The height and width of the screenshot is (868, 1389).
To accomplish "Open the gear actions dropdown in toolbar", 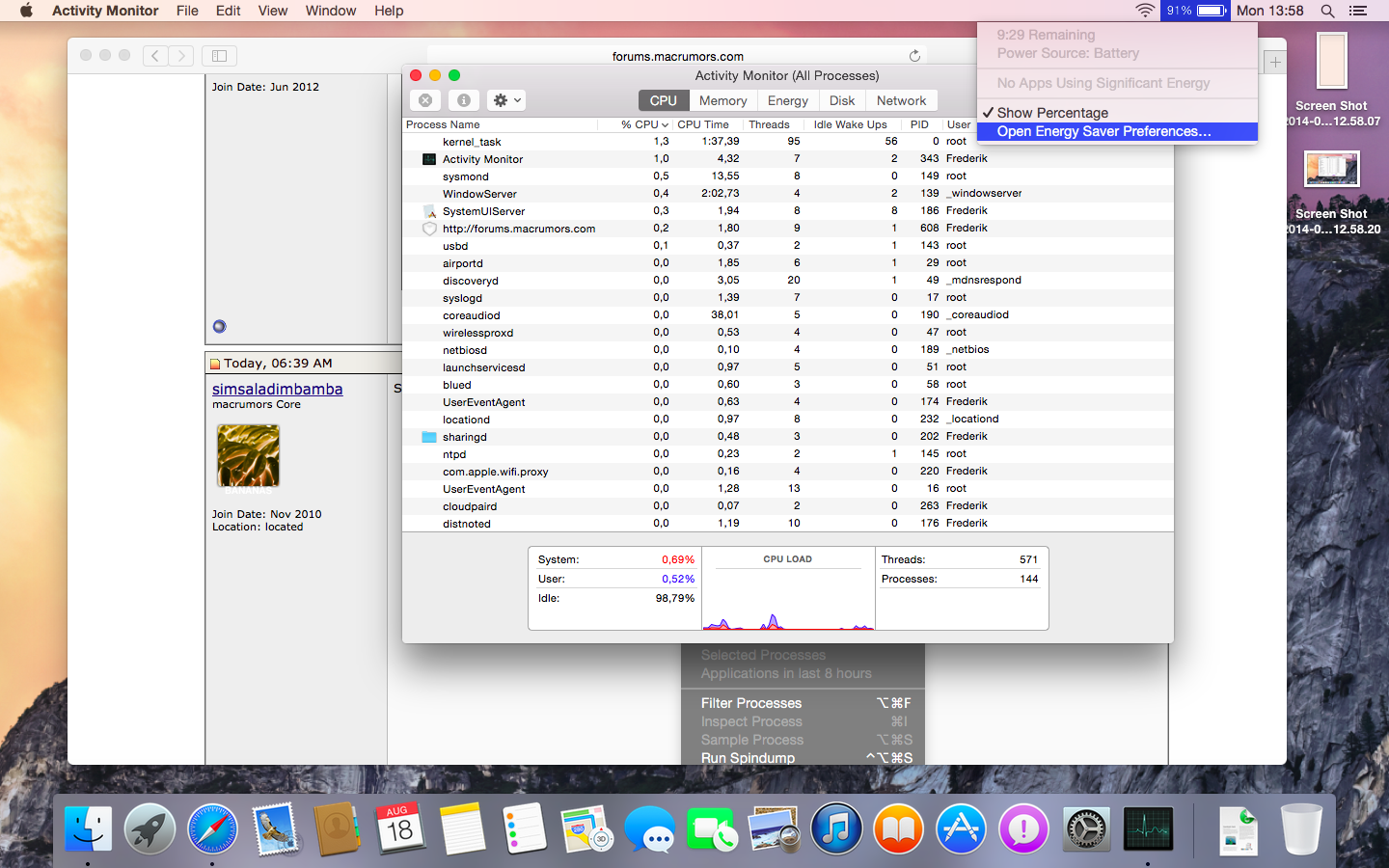I will [x=507, y=100].
